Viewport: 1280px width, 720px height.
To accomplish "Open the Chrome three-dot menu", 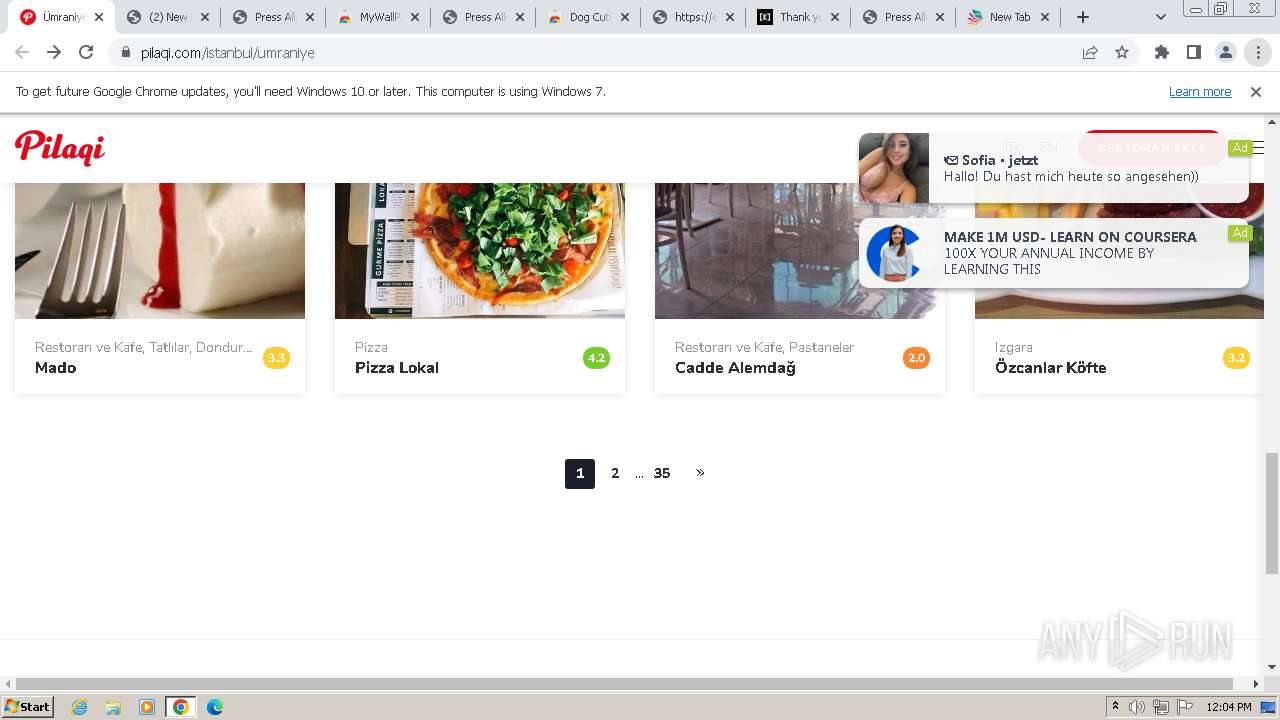I will click(x=1258, y=53).
